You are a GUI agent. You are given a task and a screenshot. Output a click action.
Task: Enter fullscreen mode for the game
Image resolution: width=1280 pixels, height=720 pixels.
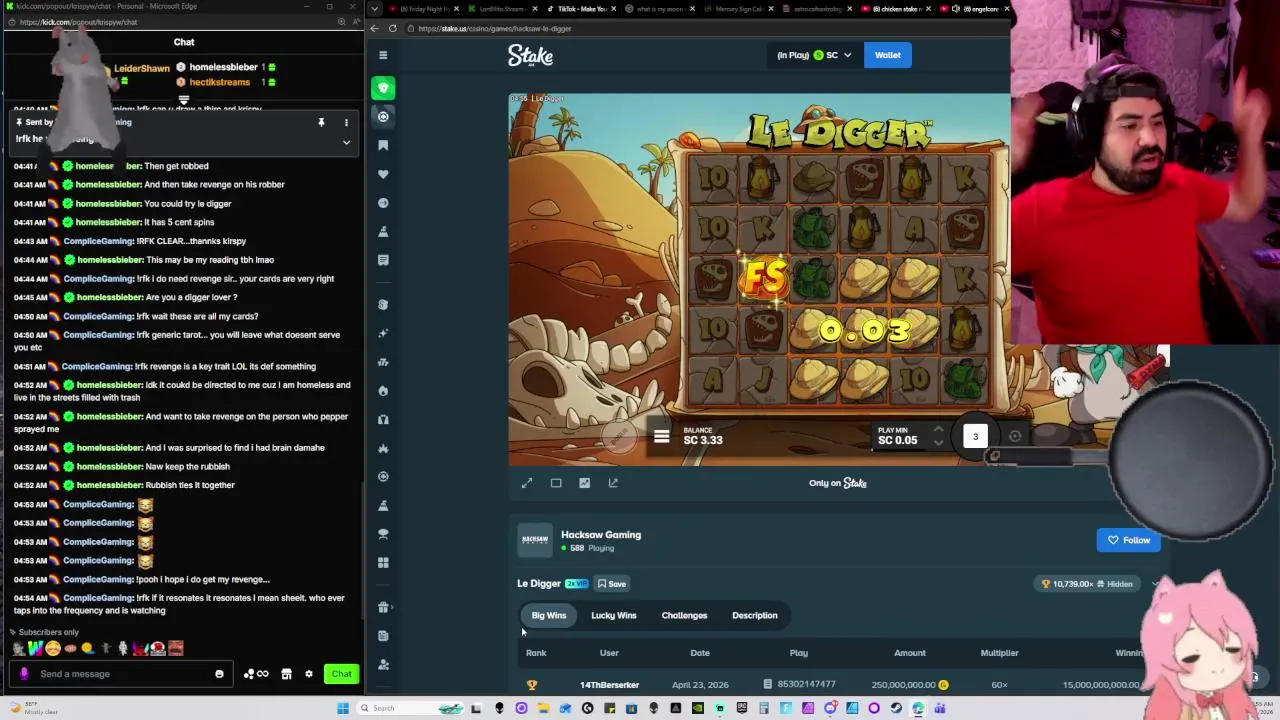527,483
